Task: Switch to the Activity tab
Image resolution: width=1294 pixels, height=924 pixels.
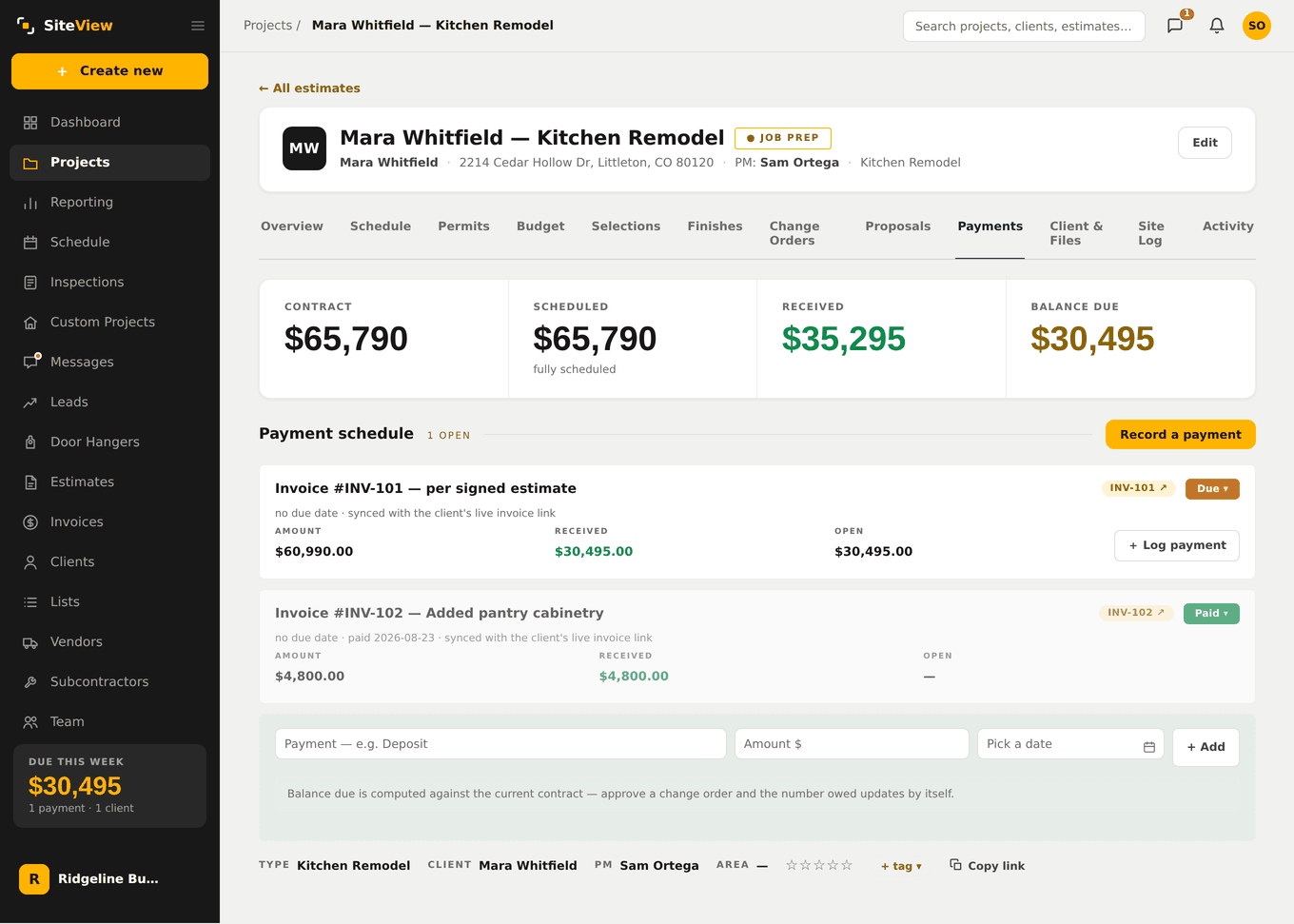Action: 1227,226
